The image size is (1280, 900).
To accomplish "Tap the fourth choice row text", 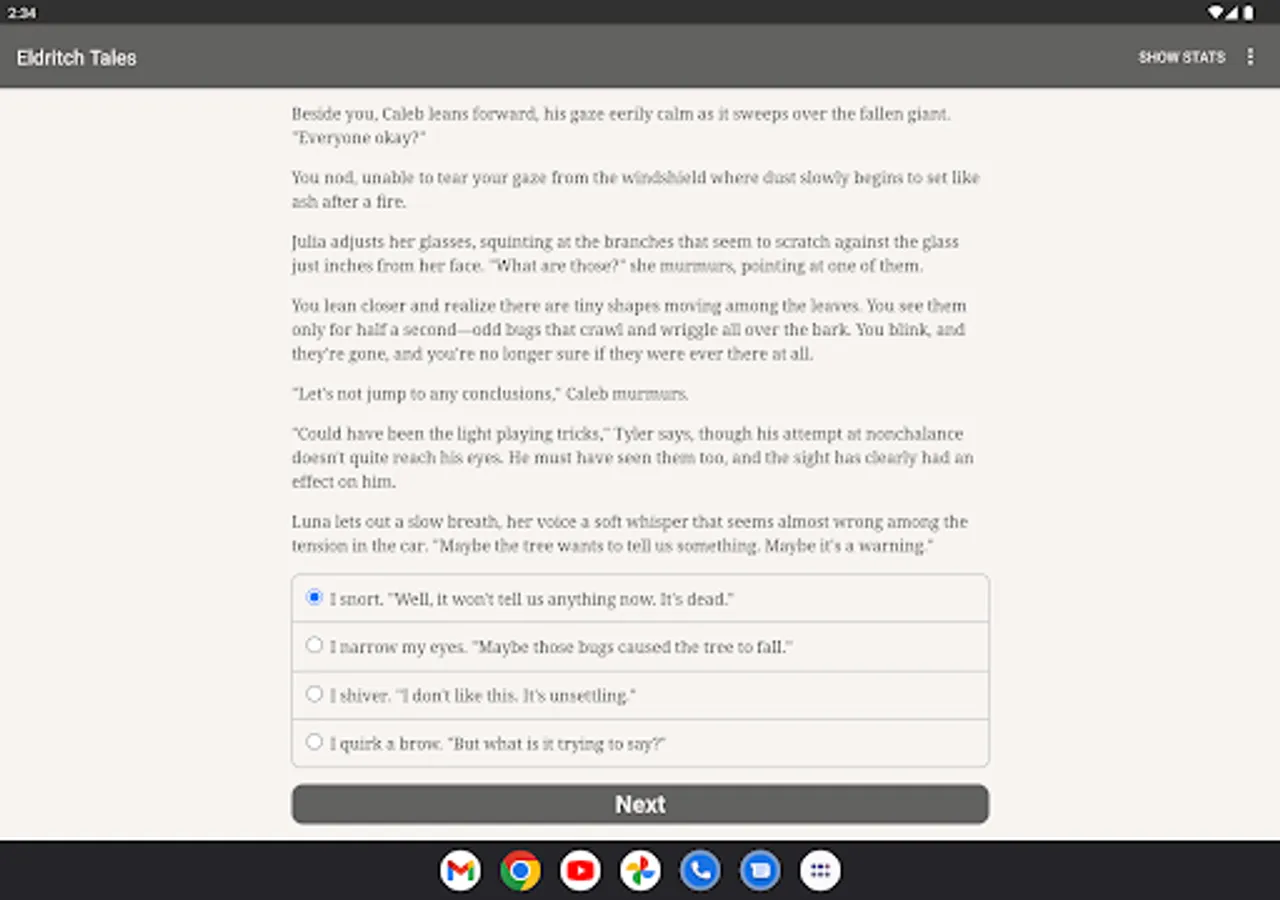I will pyautogui.click(x=500, y=743).
